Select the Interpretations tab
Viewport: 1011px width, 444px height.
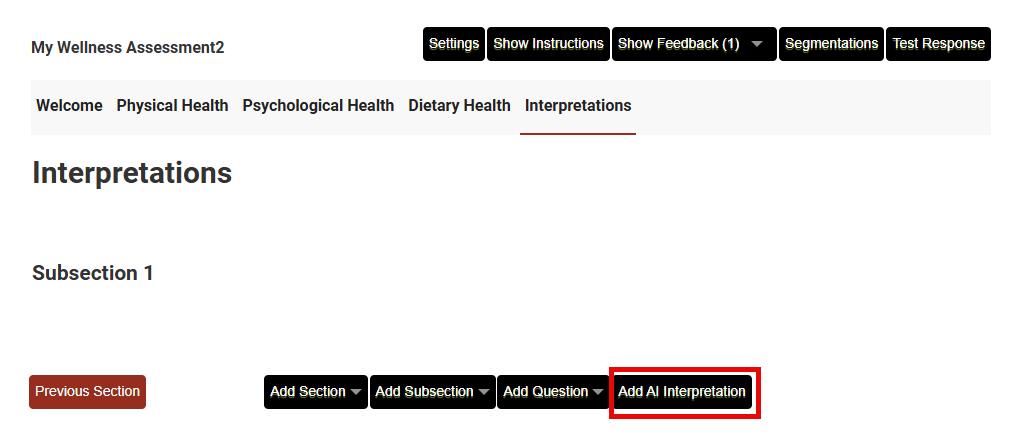click(x=578, y=106)
